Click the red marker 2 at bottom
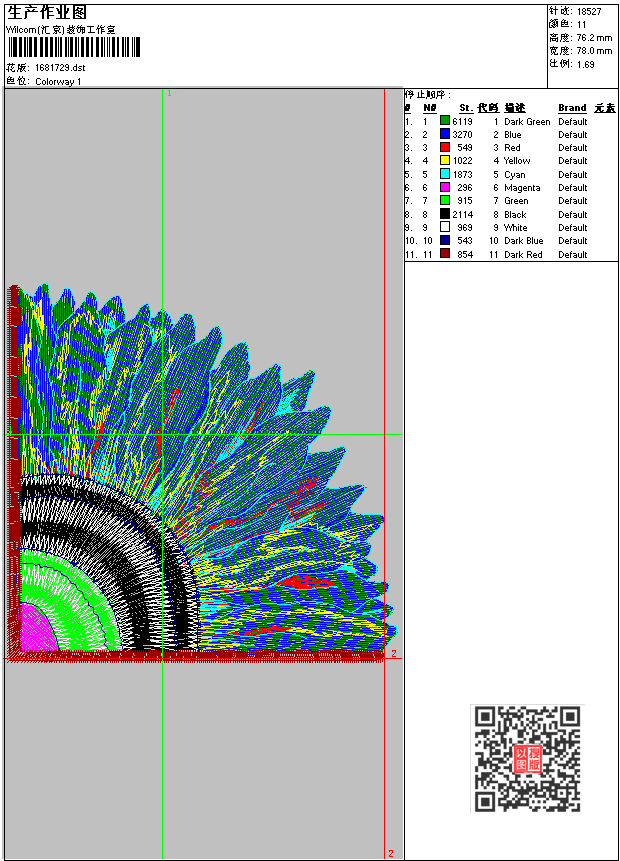Viewport: 620px width, 861px height. click(390, 853)
